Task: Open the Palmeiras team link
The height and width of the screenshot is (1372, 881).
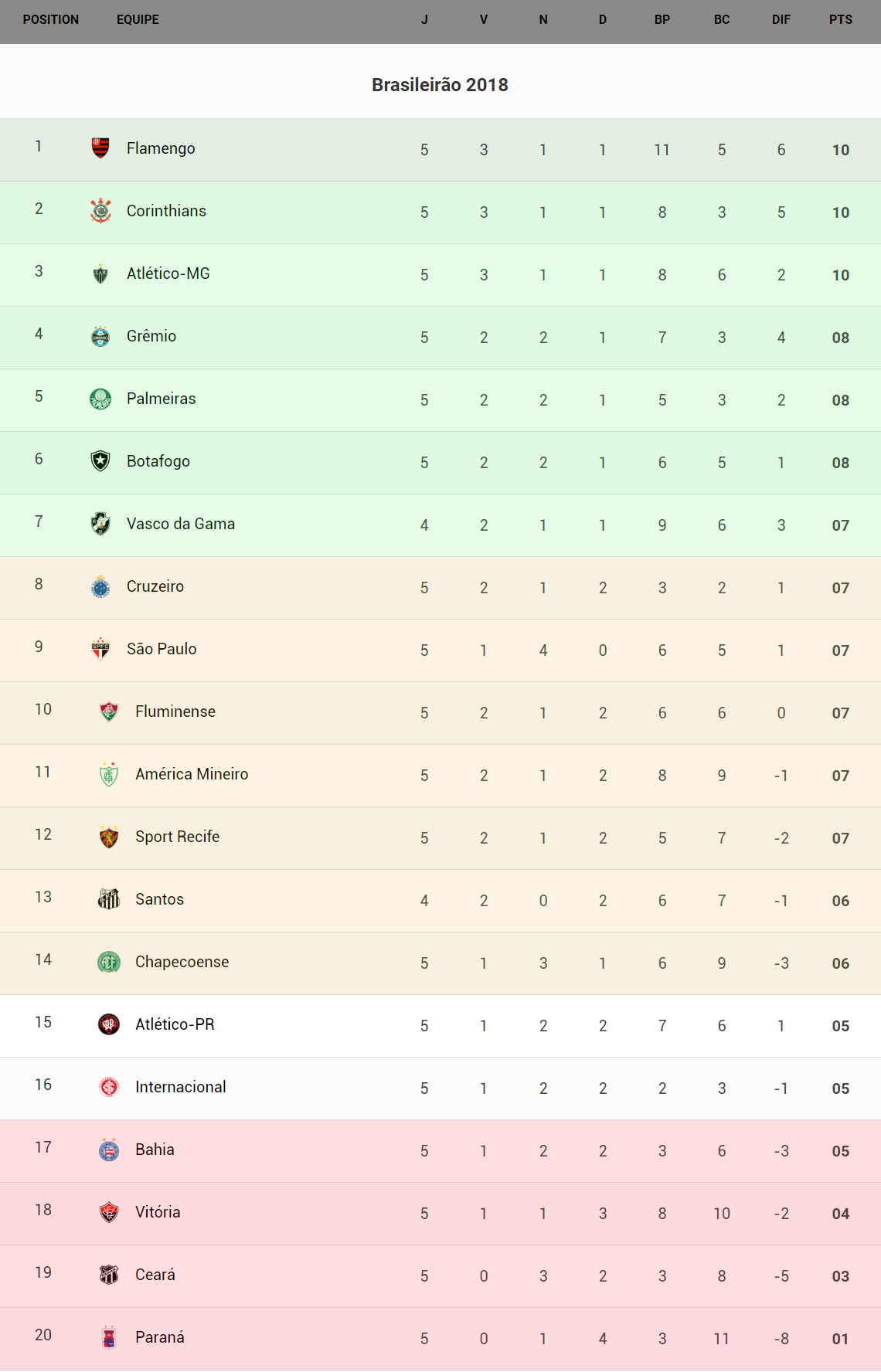Action: [x=161, y=399]
